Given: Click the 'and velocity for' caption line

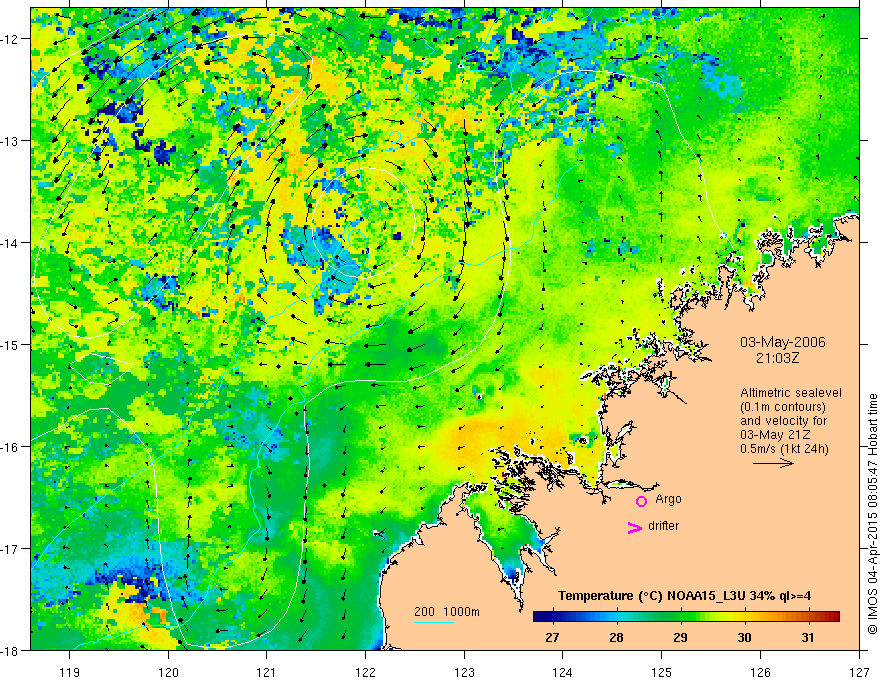Looking at the screenshot, I should pyautogui.click(x=783, y=421).
